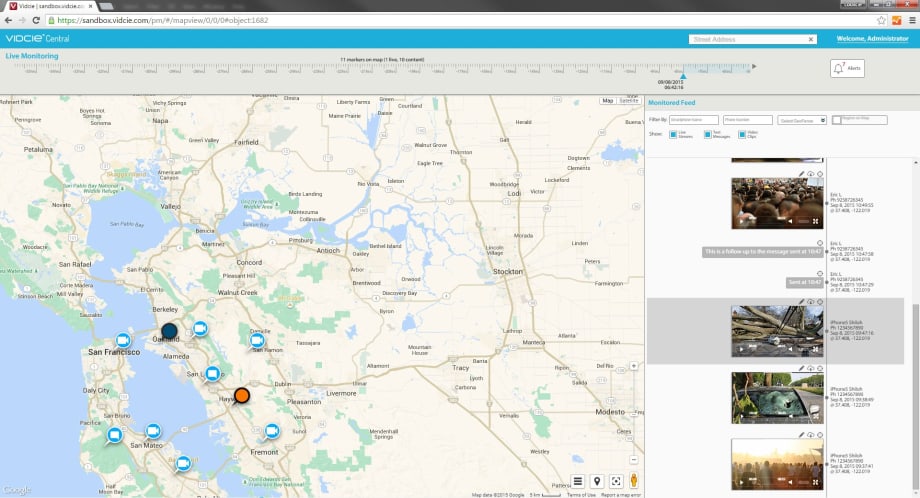Click the camera marker near Fremont

pyautogui.click(x=272, y=431)
